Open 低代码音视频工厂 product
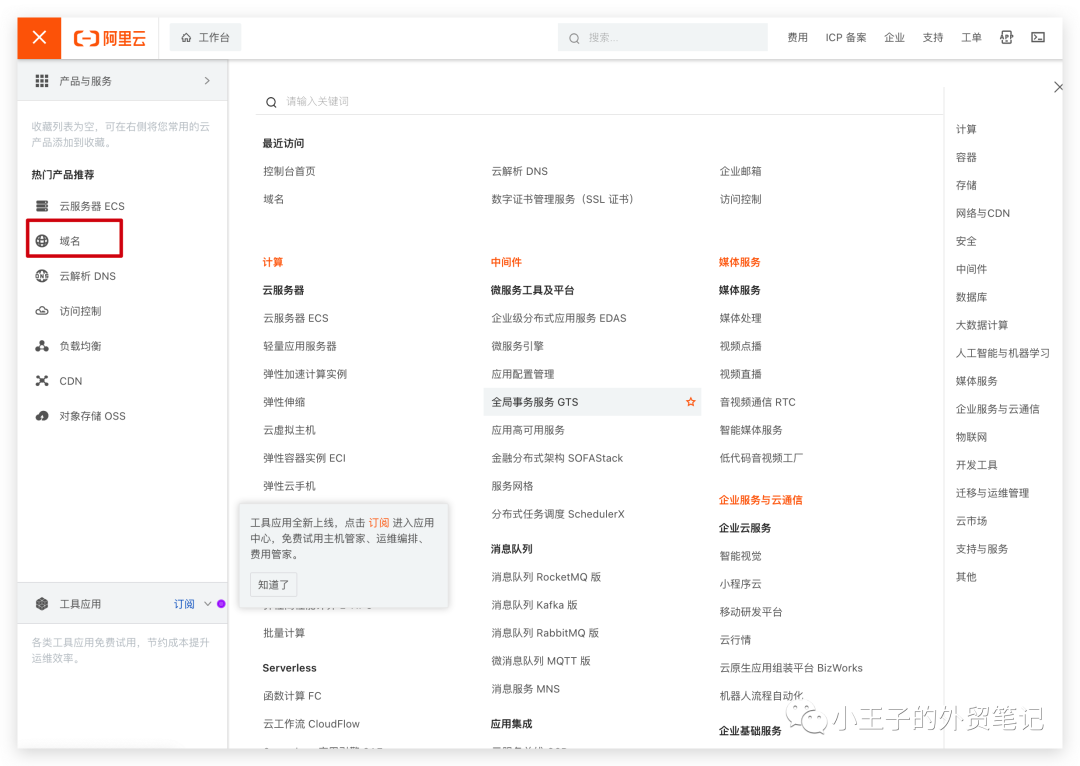 761,458
